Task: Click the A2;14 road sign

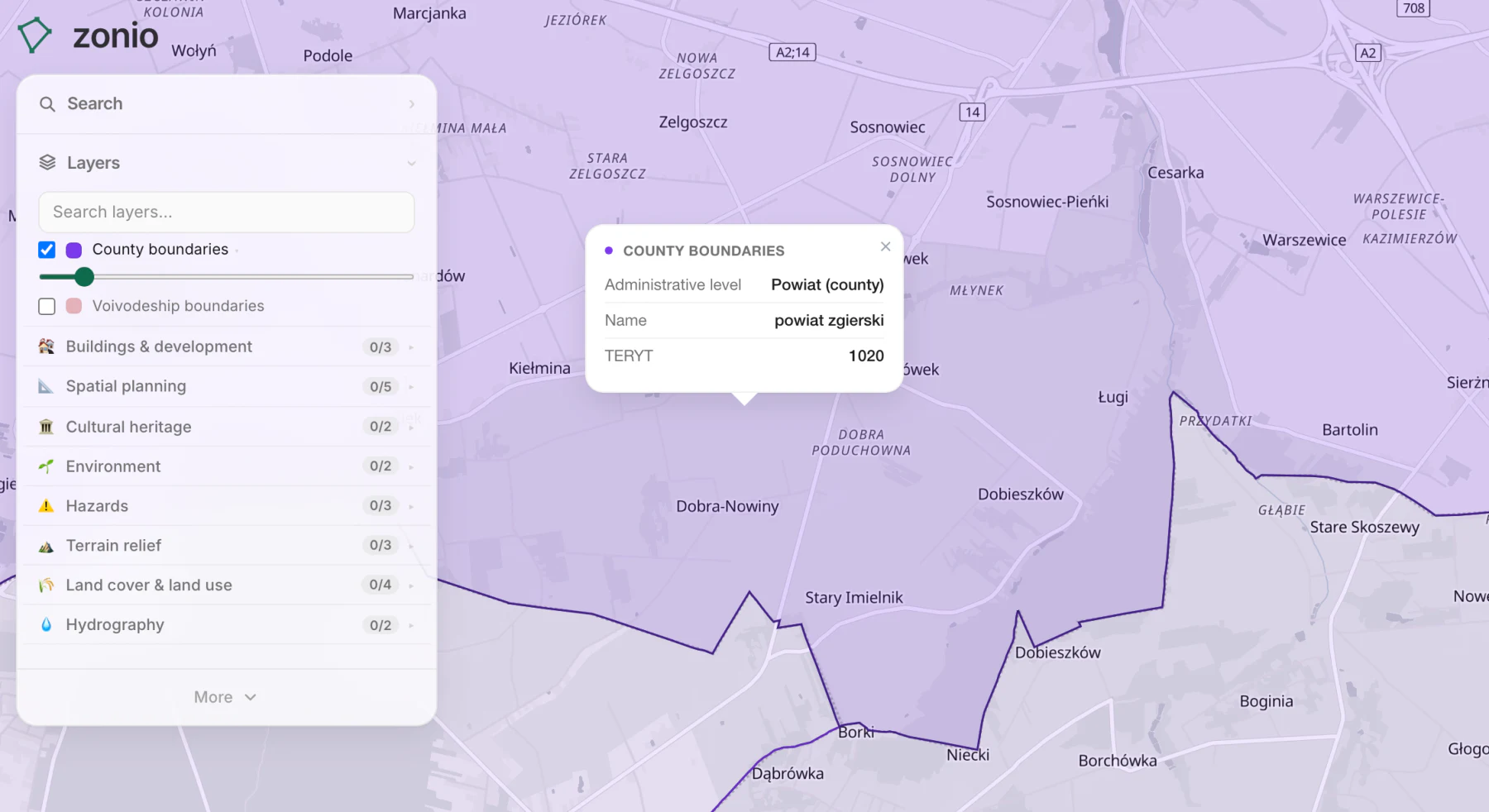Action: coord(792,52)
